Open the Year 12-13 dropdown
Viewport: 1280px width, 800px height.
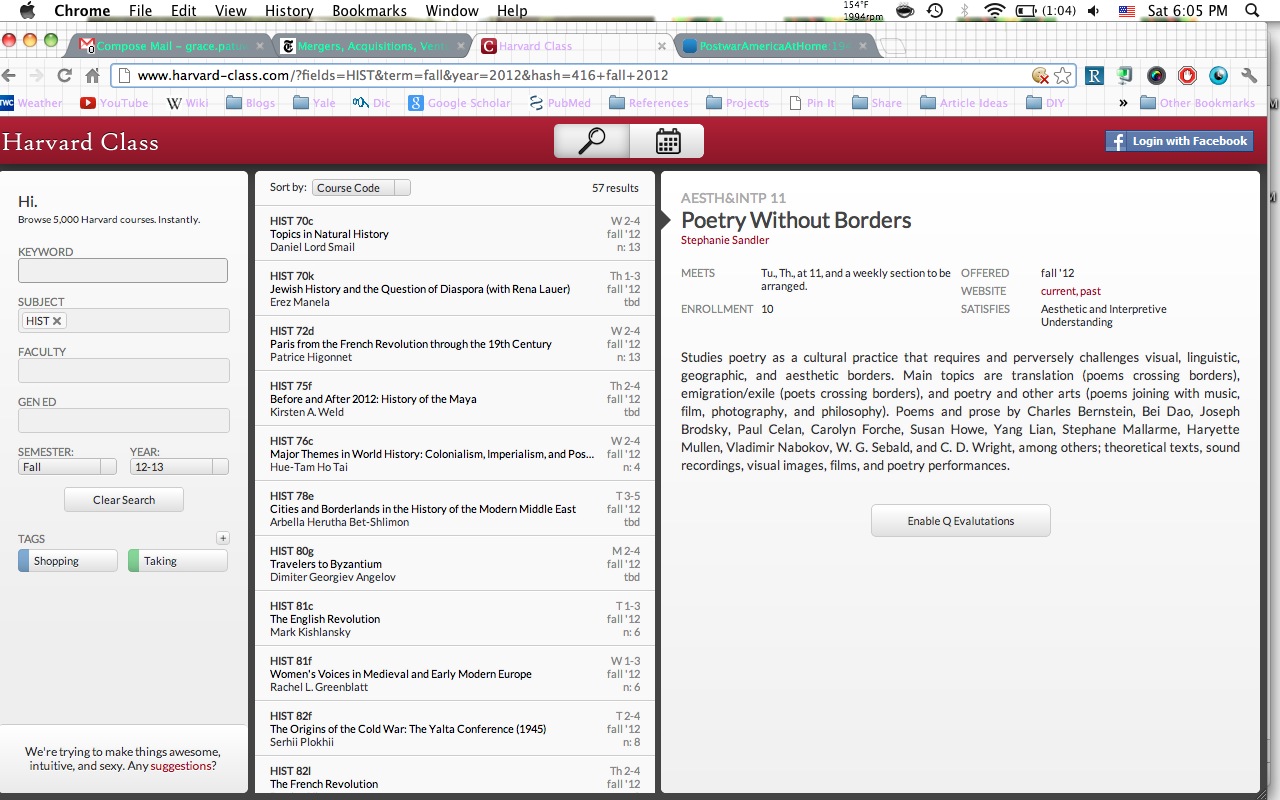point(179,467)
